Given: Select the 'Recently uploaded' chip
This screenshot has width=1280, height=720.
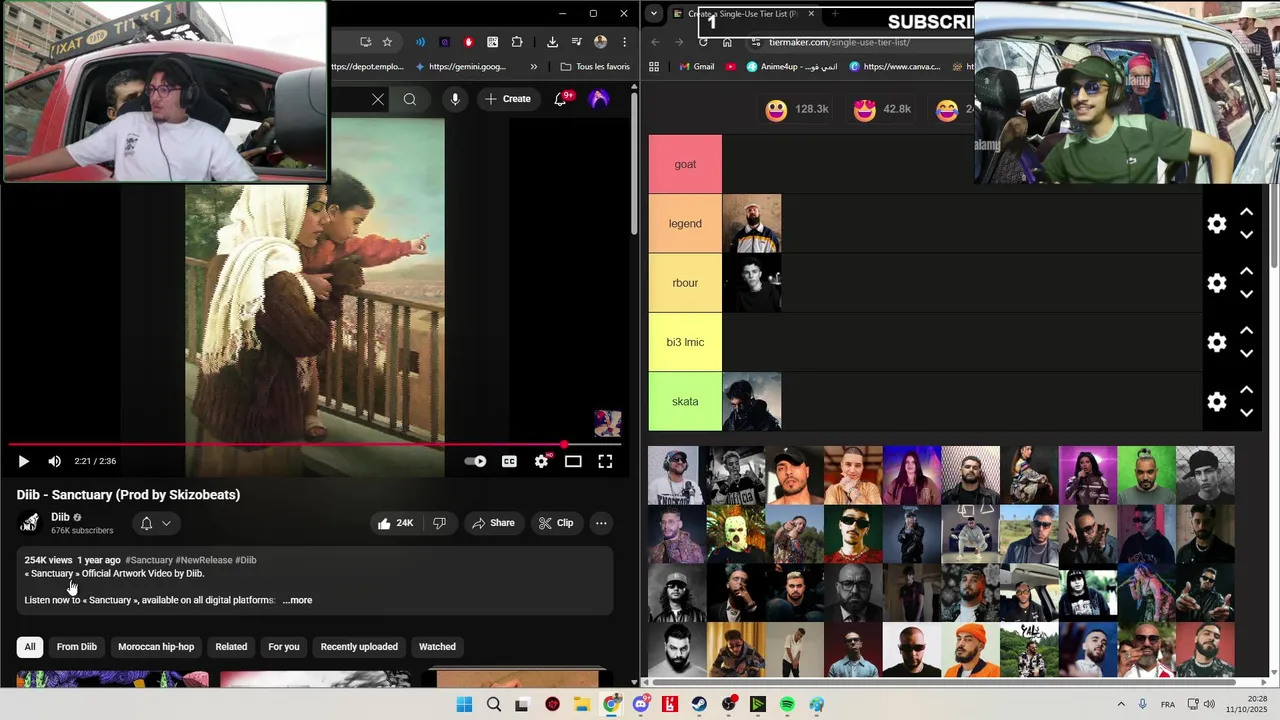Looking at the screenshot, I should coord(359,647).
